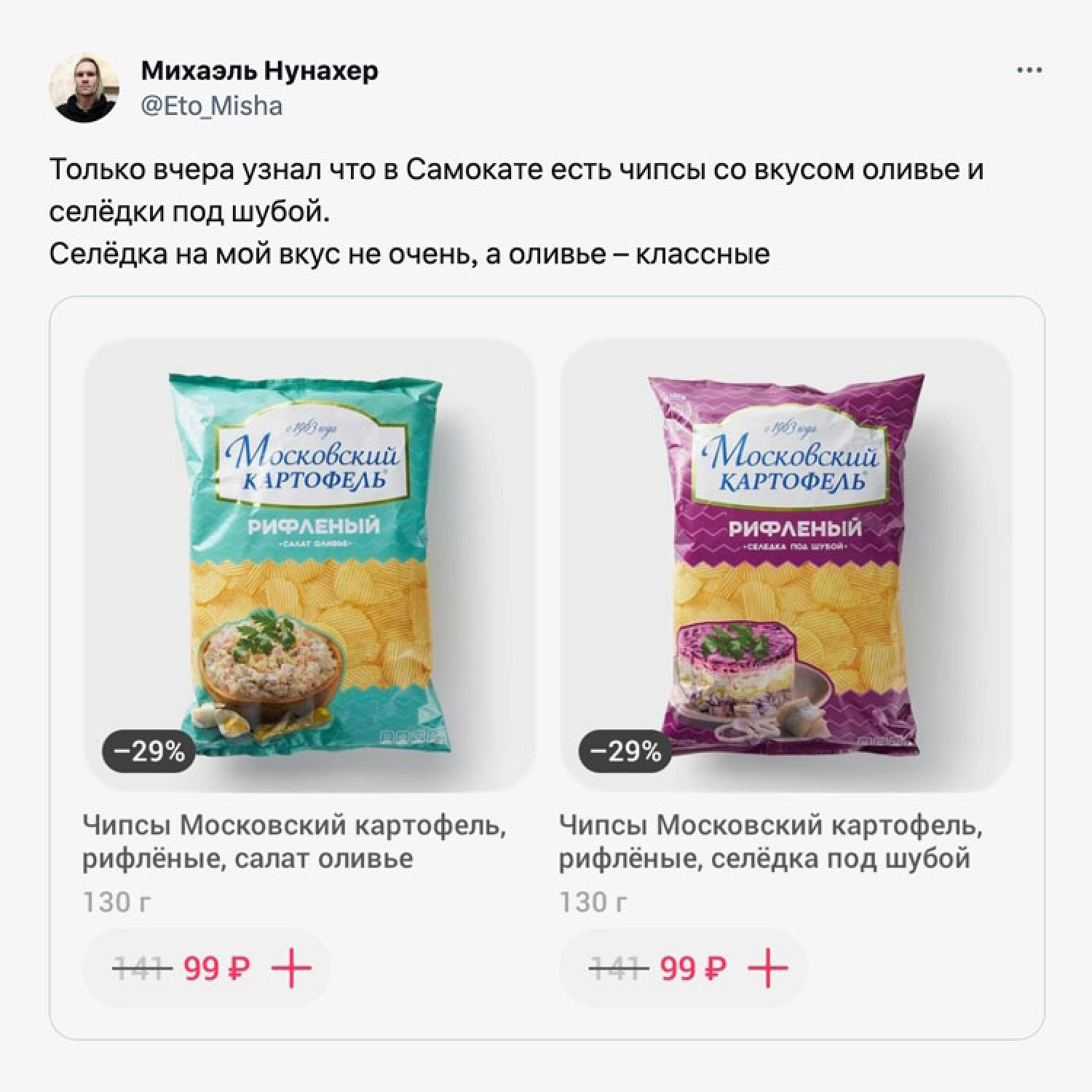The image size is (1092, 1092).
Task: Click the 130 г weight under селёдка chips
Action: pos(594,903)
